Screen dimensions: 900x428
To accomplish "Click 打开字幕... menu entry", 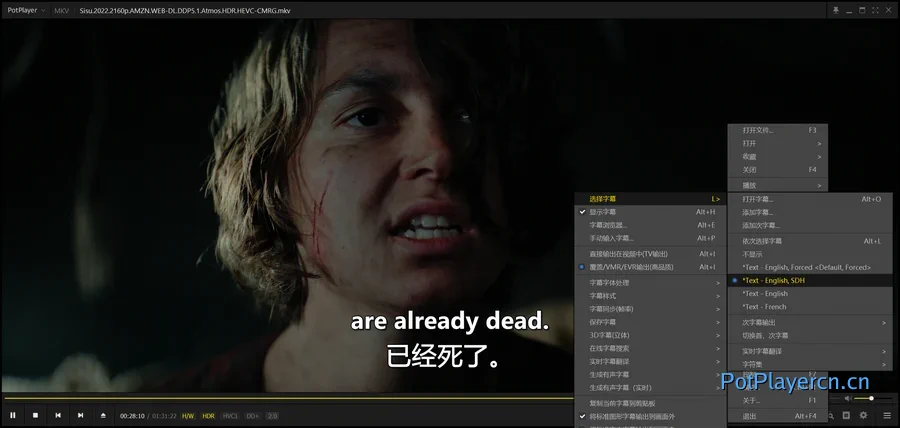I will [x=760, y=199].
